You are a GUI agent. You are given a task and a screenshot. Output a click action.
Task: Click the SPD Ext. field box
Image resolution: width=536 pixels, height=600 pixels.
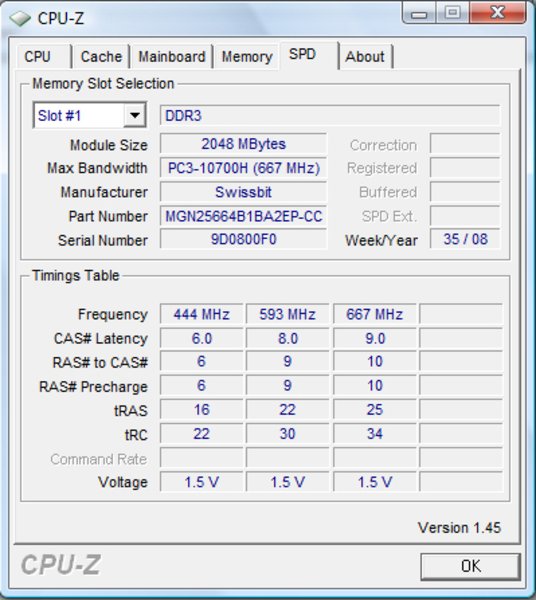(465, 216)
